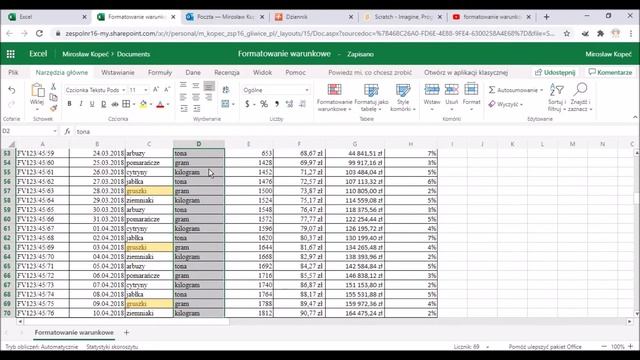This screenshot has width=640, height=360.
Task: Click the Format Painter brush icon
Action: pos(53,108)
